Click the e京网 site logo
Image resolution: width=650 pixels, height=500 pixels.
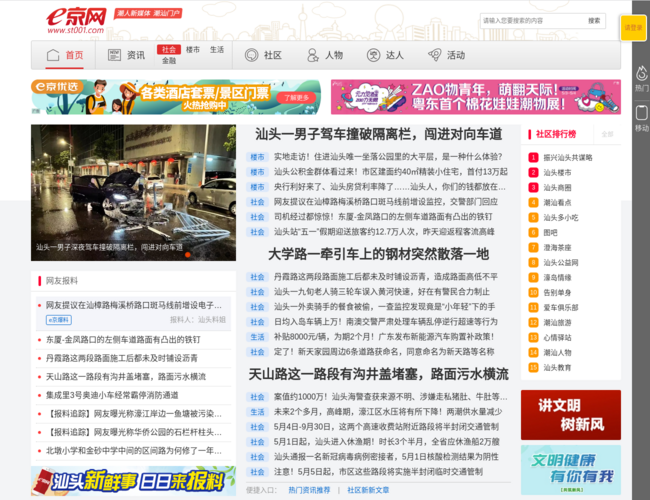click(x=76, y=20)
